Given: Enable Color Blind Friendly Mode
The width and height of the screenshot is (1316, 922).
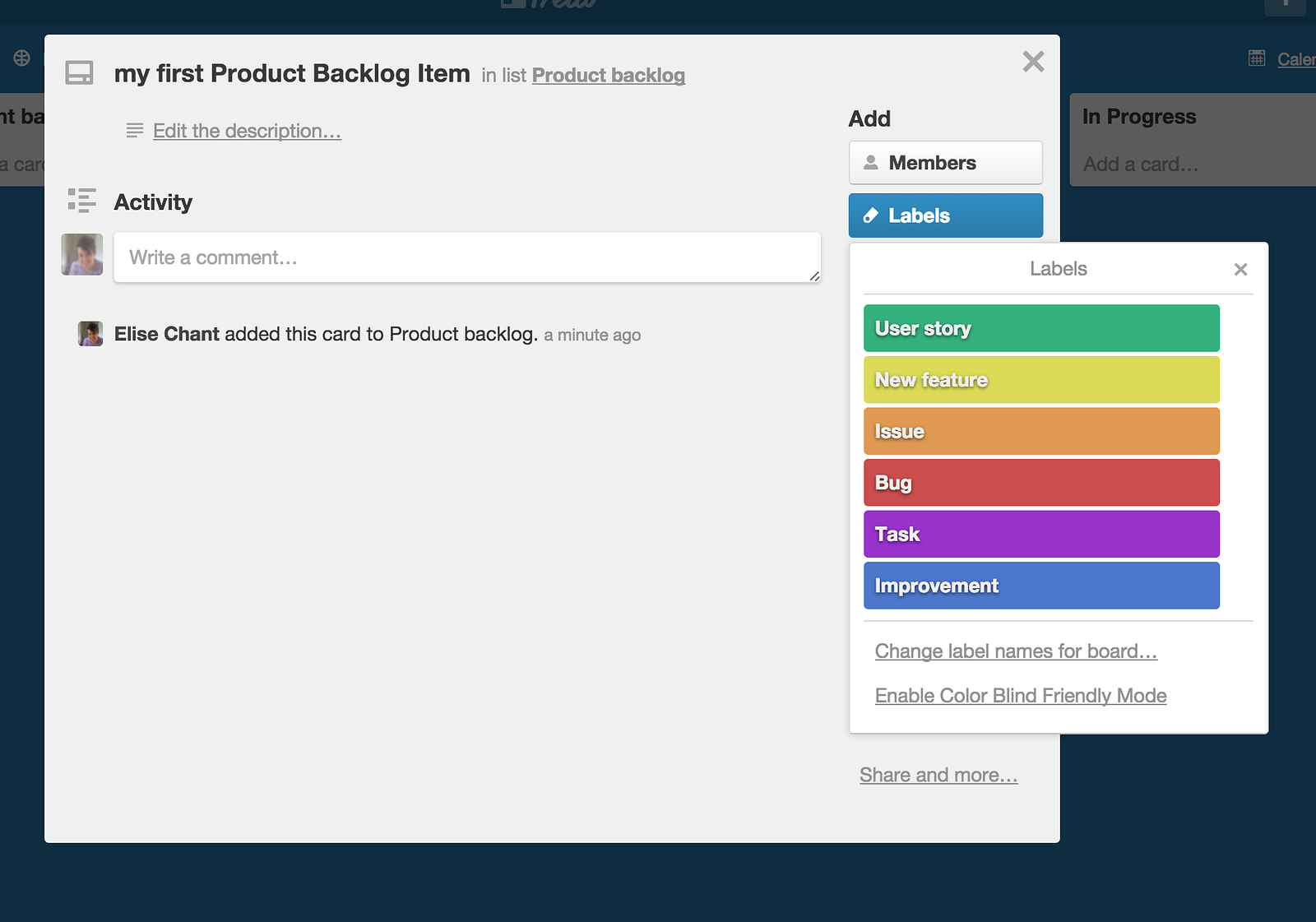Looking at the screenshot, I should point(1020,696).
